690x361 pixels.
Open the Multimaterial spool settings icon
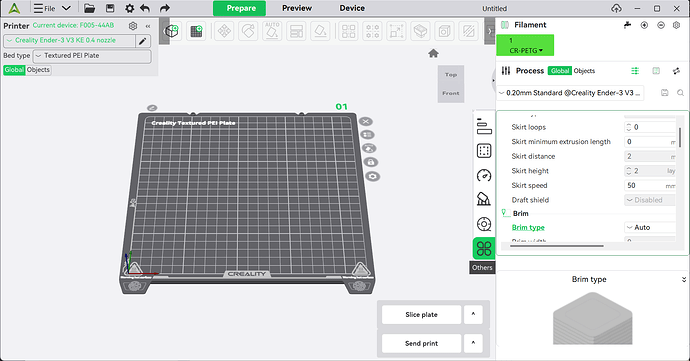click(484, 224)
